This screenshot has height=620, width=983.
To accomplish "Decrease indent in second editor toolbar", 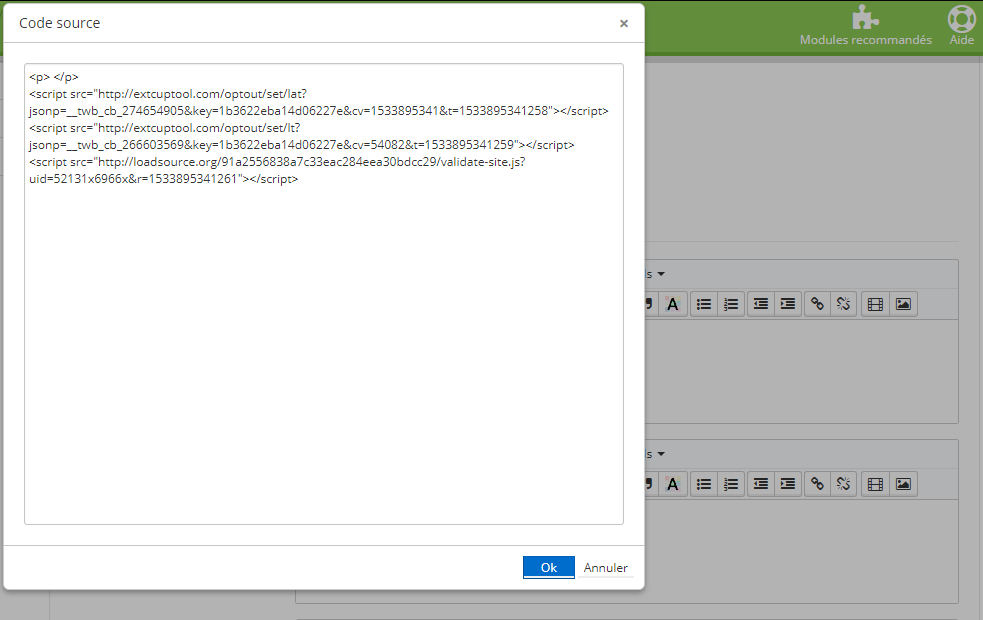I will coord(761,484).
